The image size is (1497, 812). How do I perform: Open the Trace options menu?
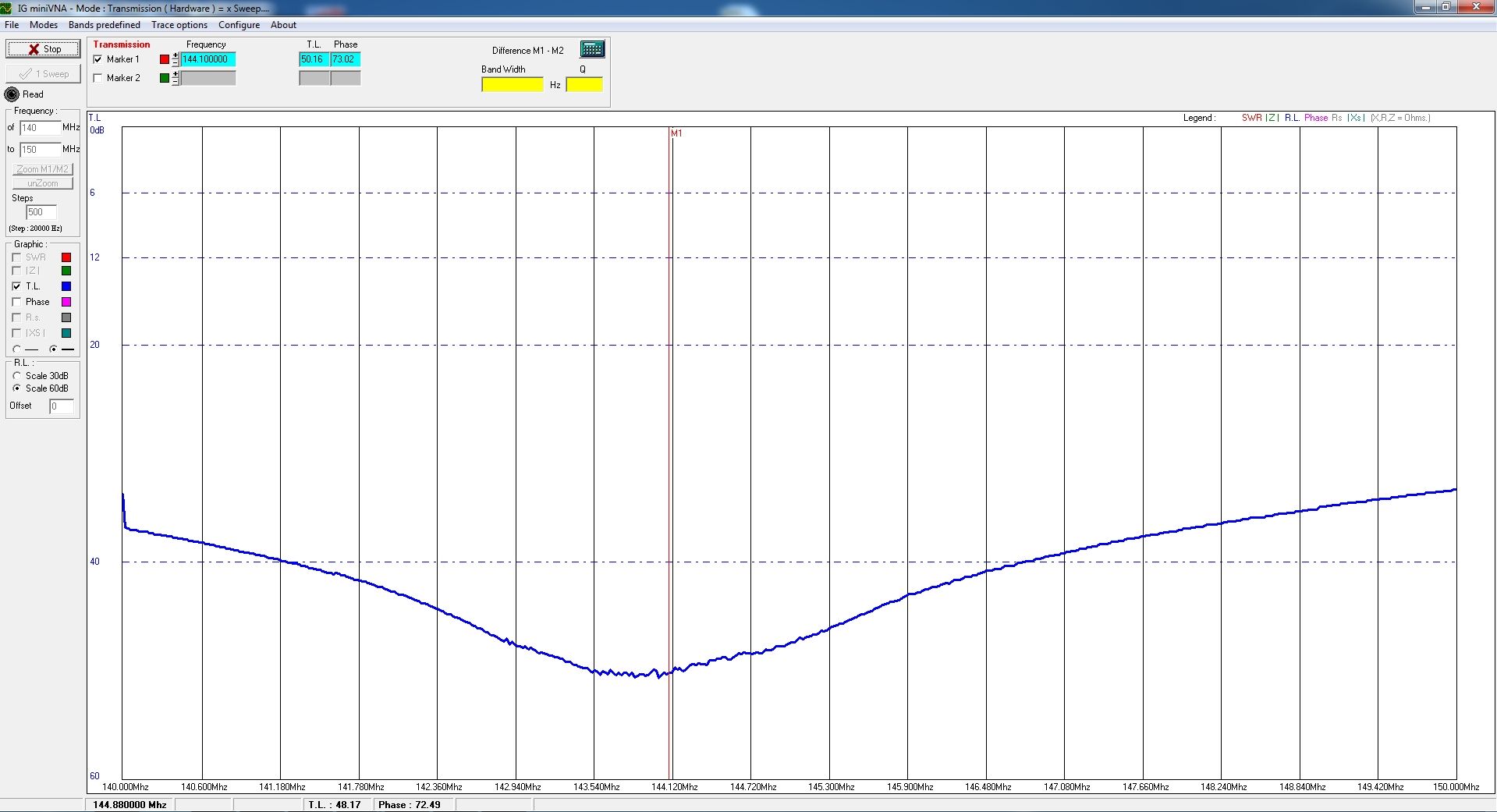pyautogui.click(x=179, y=25)
